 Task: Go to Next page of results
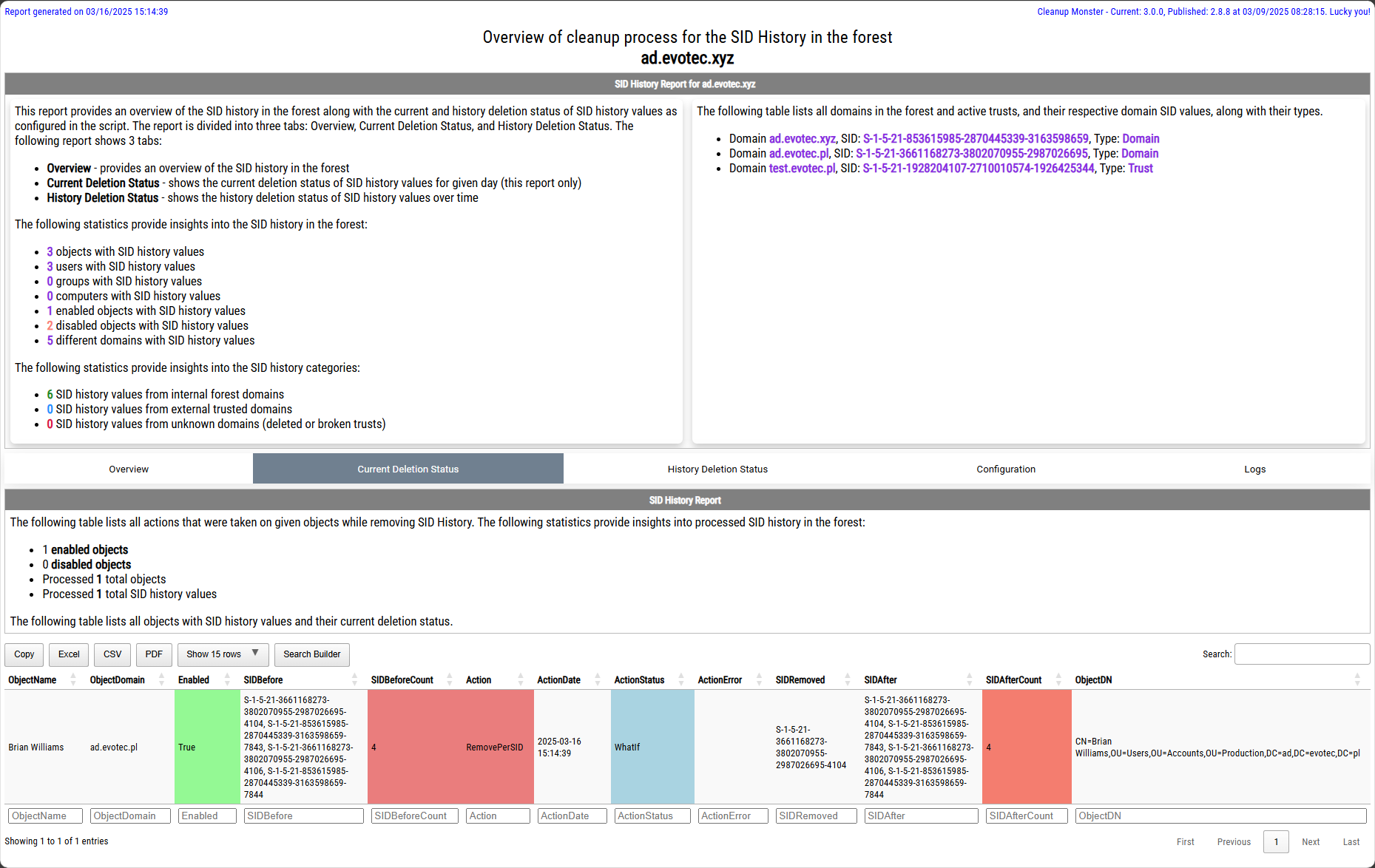pyautogui.click(x=1310, y=841)
